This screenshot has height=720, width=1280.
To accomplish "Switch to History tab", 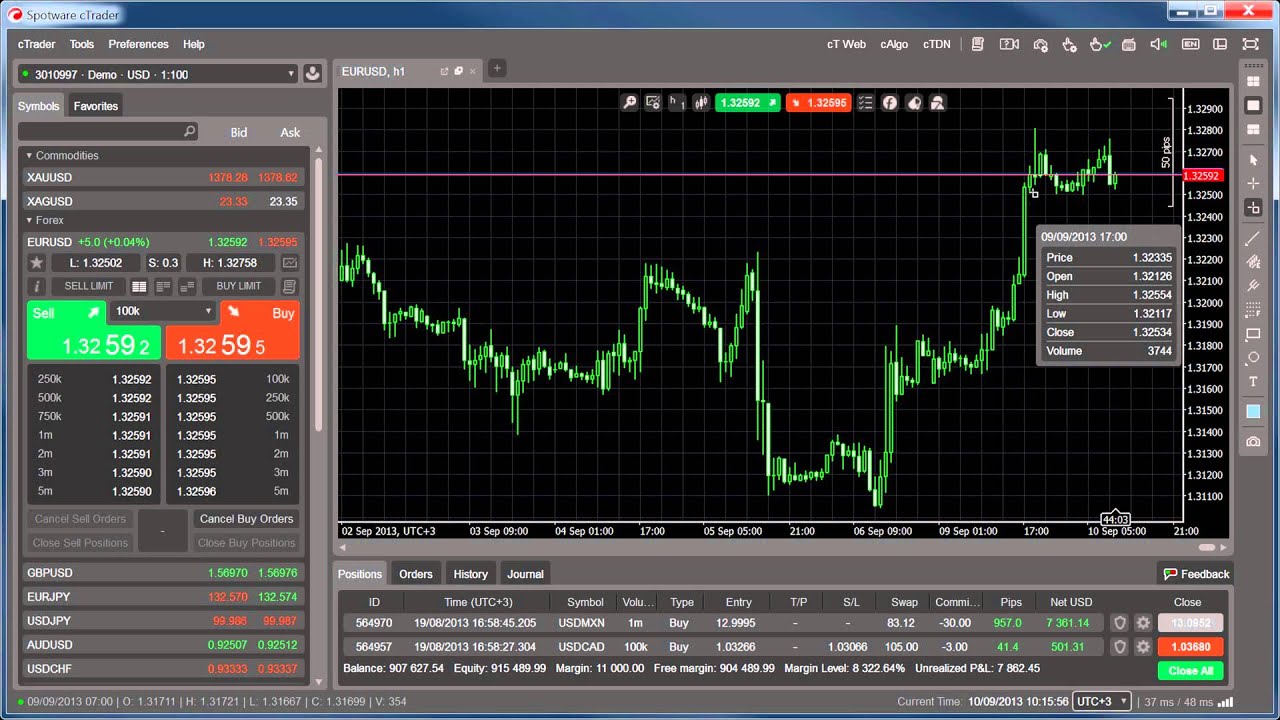I will tap(470, 574).
